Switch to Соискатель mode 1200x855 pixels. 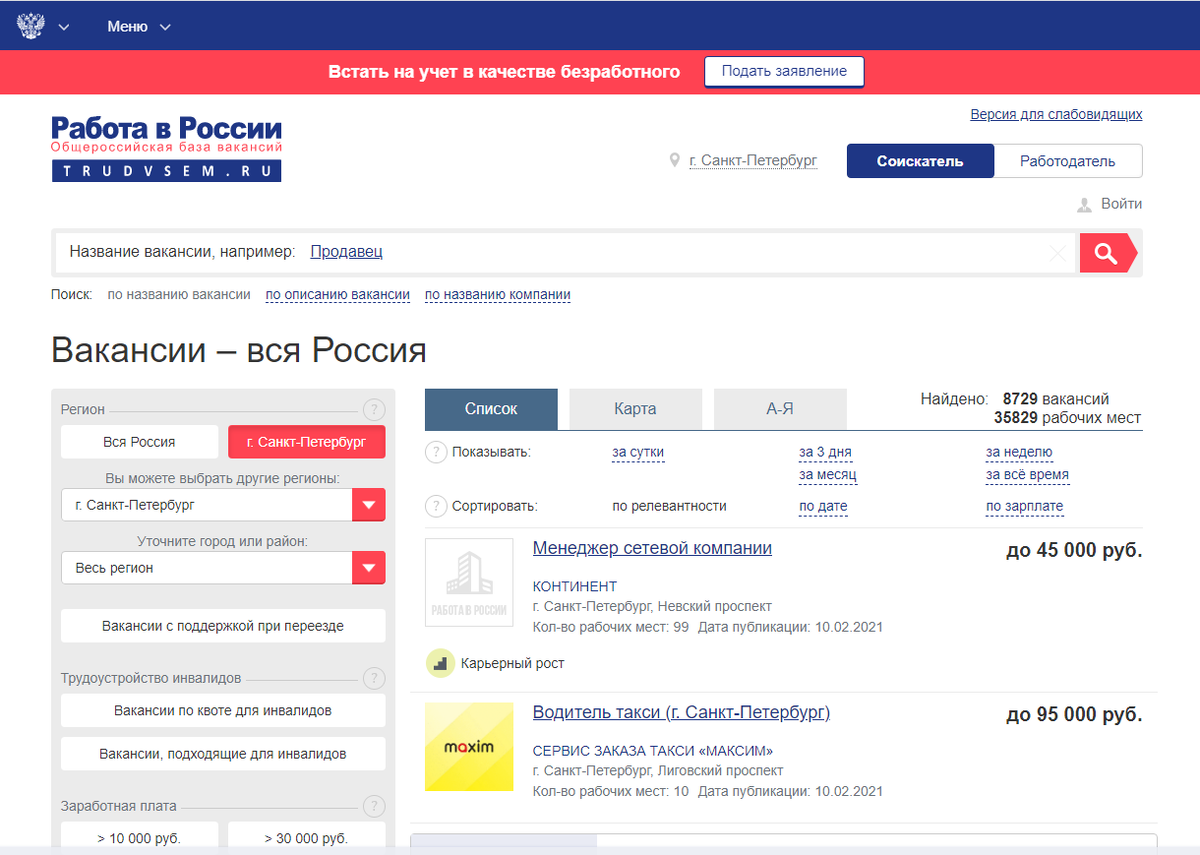[920, 161]
